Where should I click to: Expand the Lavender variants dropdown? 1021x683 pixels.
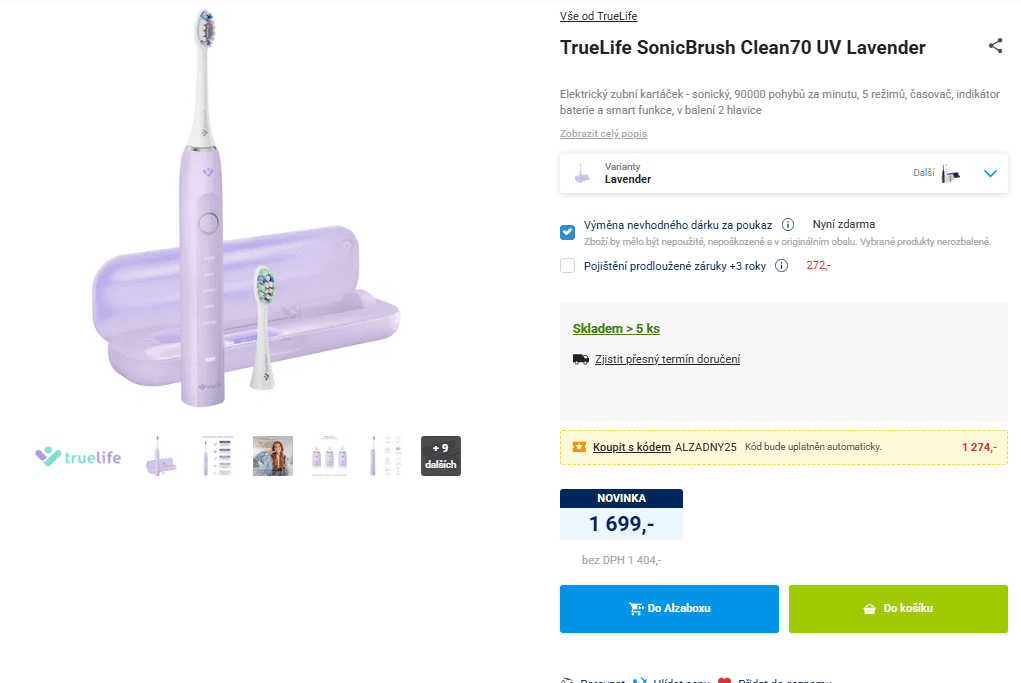(x=990, y=172)
